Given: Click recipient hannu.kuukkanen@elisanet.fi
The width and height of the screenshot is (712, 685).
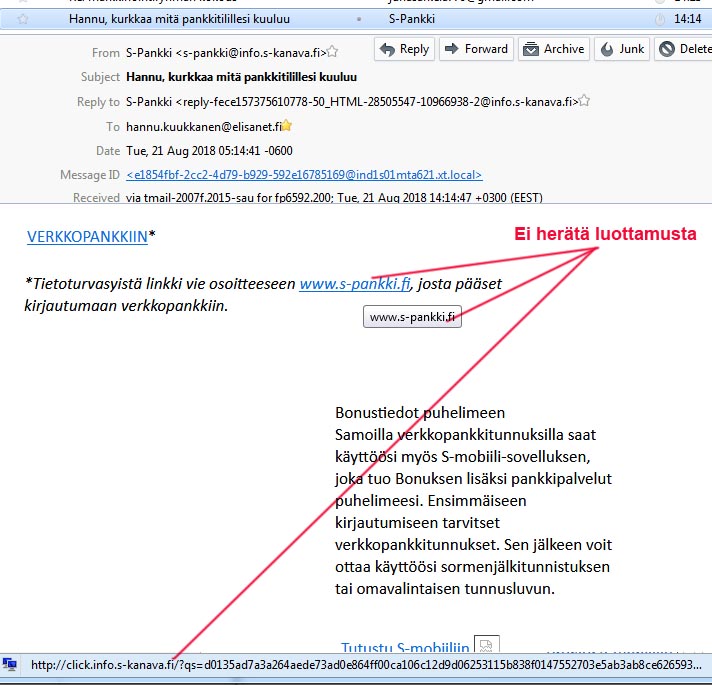Looking at the screenshot, I should pyautogui.click(x=204, y=127).
